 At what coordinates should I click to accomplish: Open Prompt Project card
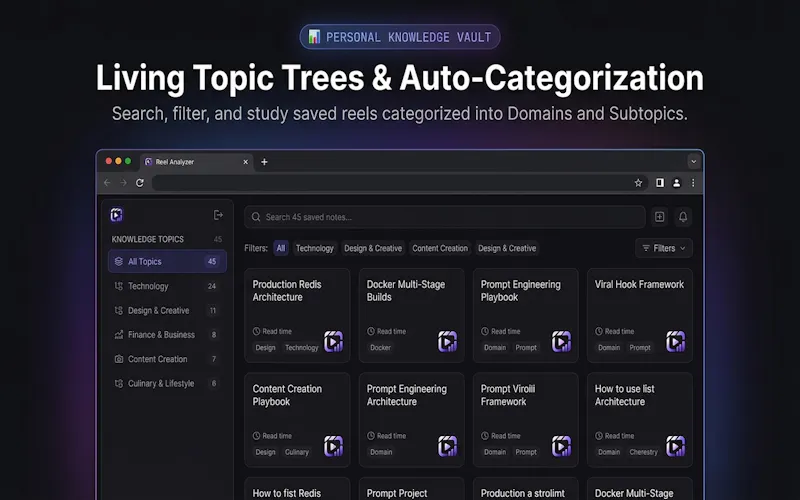point(411,489)
